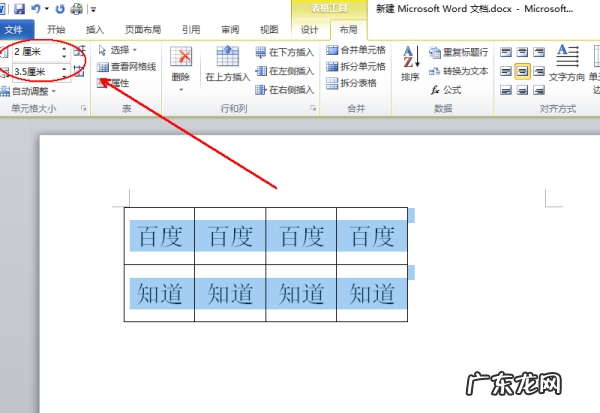This screenshot has height=413, width=600.
Task: Click 在左侧插入
Action: (x=285, y=71)
